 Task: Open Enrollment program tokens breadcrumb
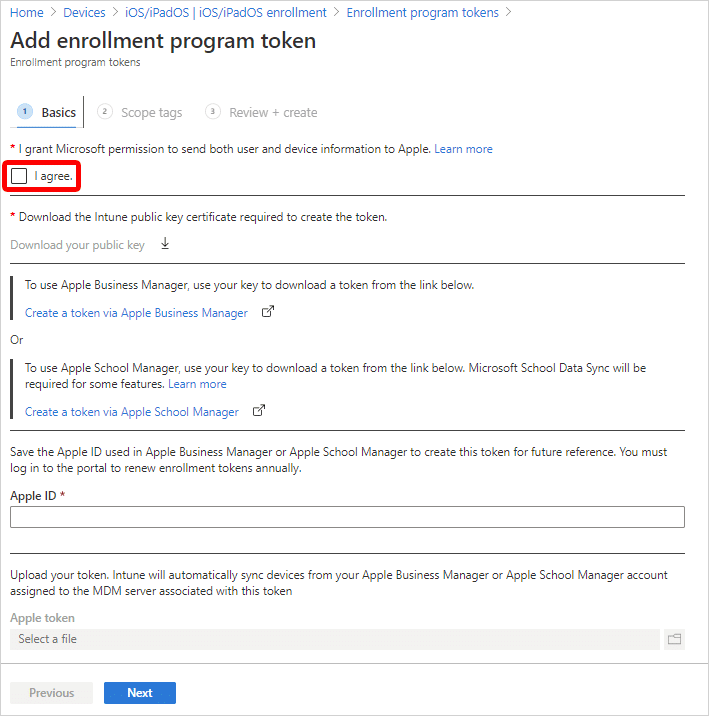click(x=422, y=12)
